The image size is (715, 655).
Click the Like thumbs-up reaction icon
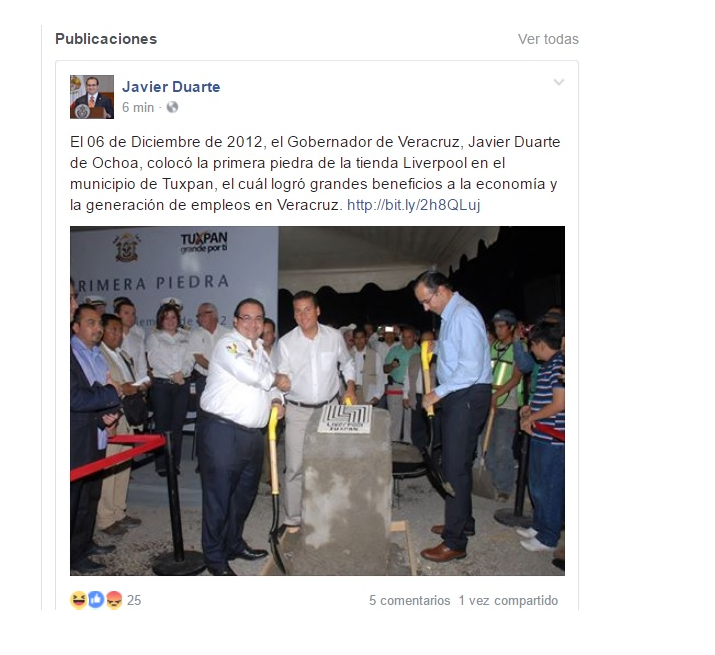[x=96, y=600]
